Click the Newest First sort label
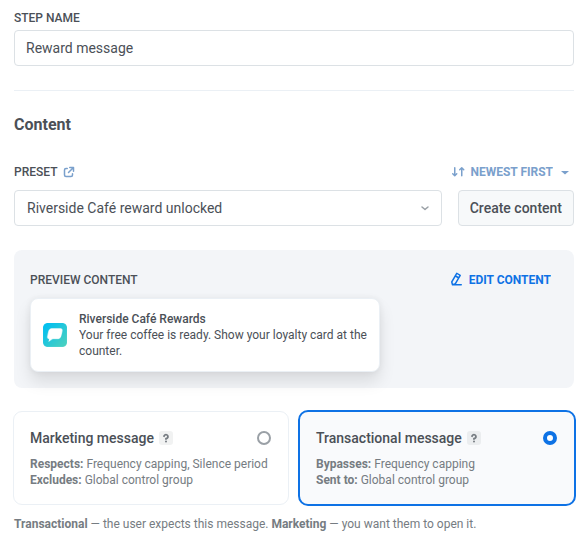 tap(512, 172)
